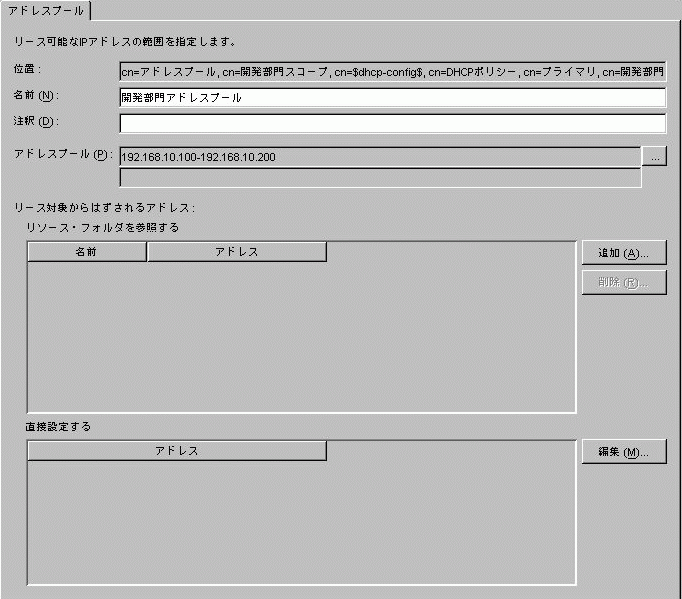Click the リース対象からはずされるアドレス label
This screenshot has width=682, height=599.
pyautogui.click(x=105, y=208)
